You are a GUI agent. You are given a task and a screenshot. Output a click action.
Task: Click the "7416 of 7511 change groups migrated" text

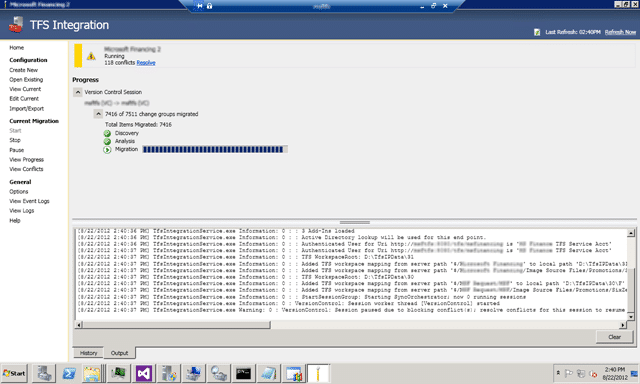pos(151,114)
